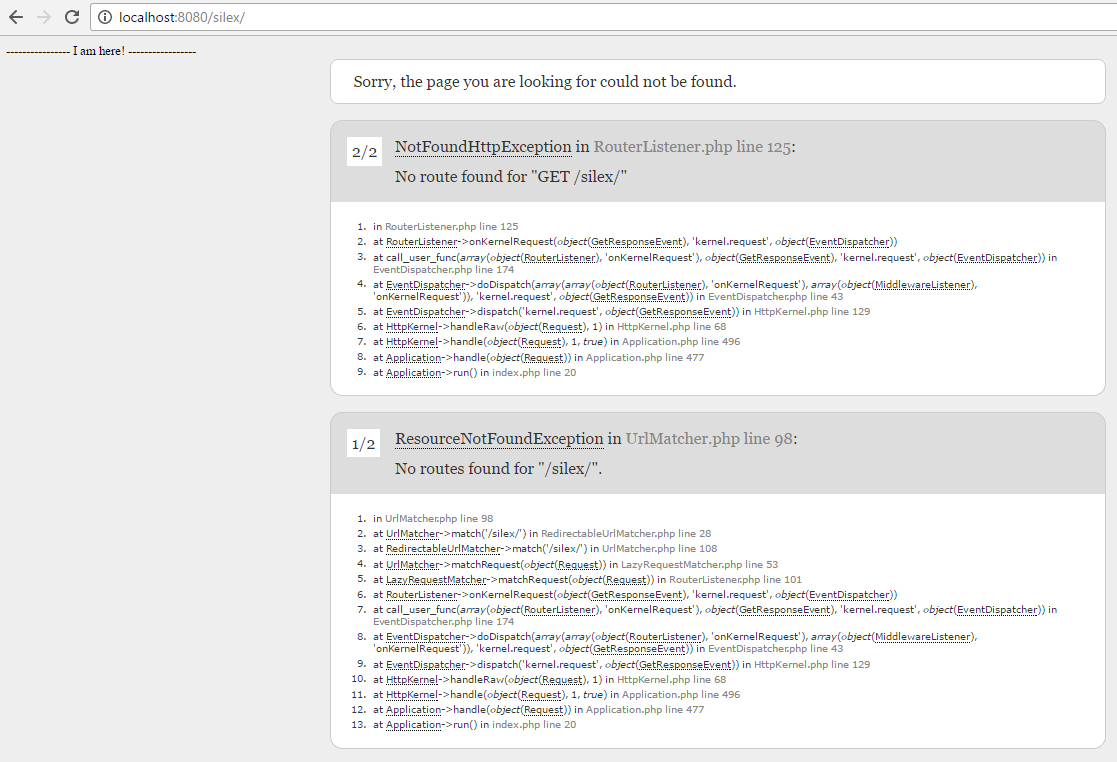This screenshot has height=762, width=1117.
Task: Click the 1/2 exception counter badge
Action: click(364, 444)
